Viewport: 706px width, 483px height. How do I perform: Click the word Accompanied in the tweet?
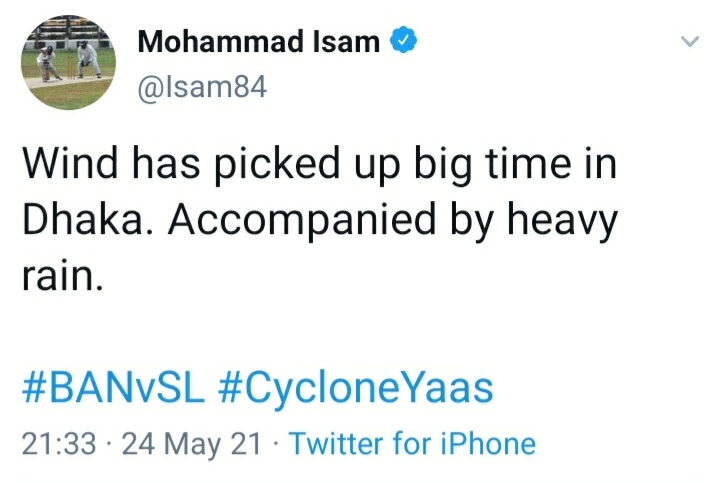302,221
